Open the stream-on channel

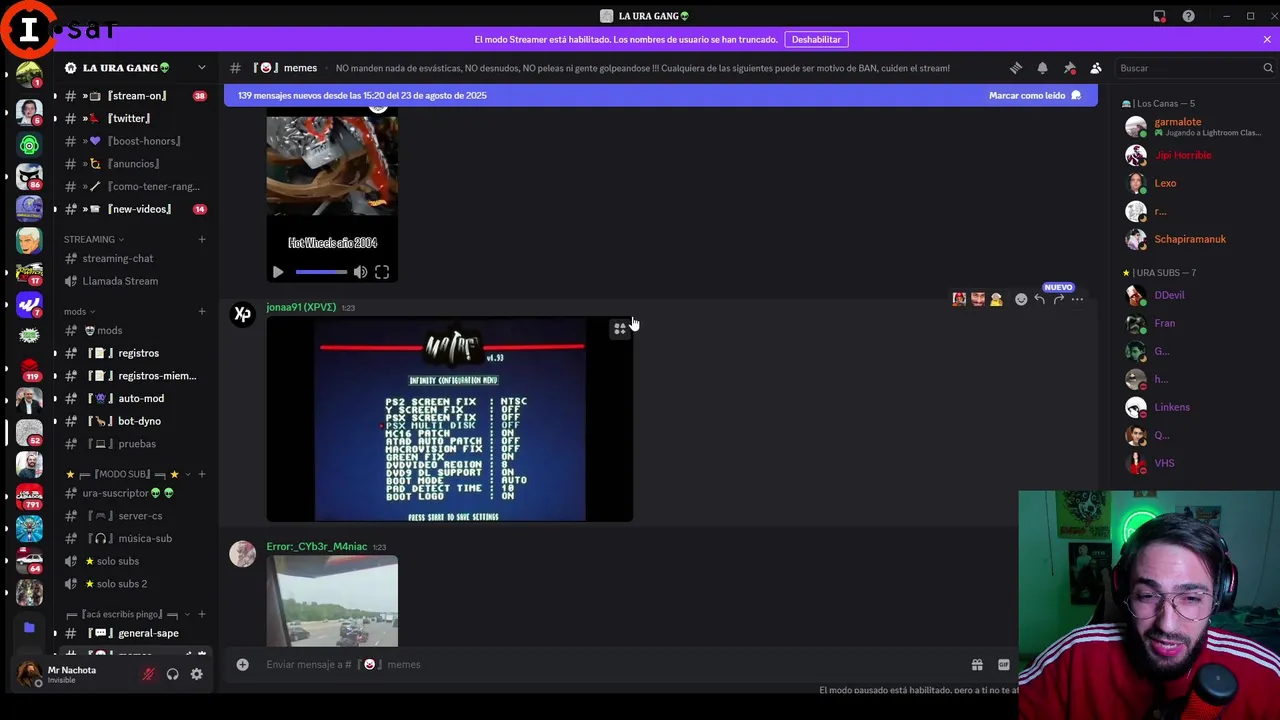(x=136, y=96)
